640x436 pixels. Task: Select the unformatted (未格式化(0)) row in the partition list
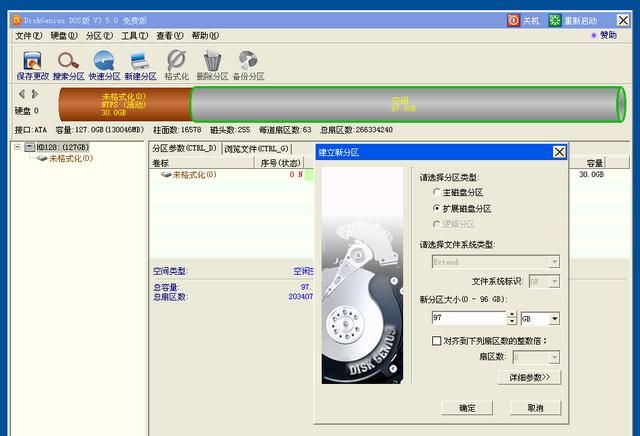point(232,175)
